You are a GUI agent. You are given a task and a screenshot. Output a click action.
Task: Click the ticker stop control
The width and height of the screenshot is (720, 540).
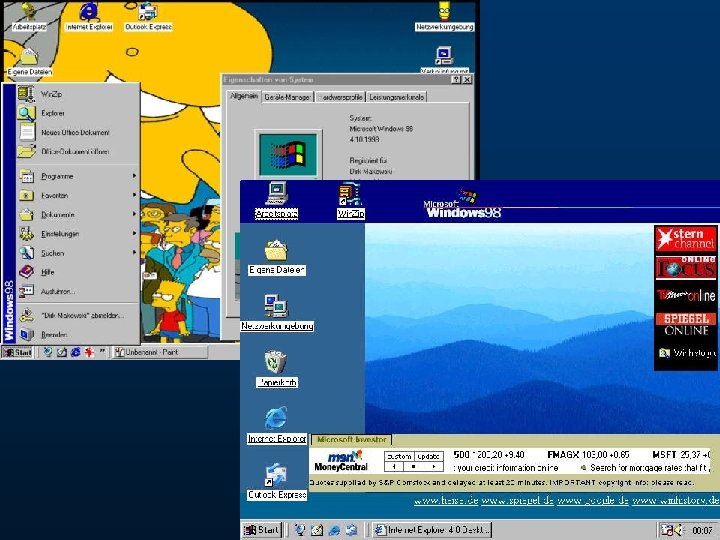[x=413, y=467]
